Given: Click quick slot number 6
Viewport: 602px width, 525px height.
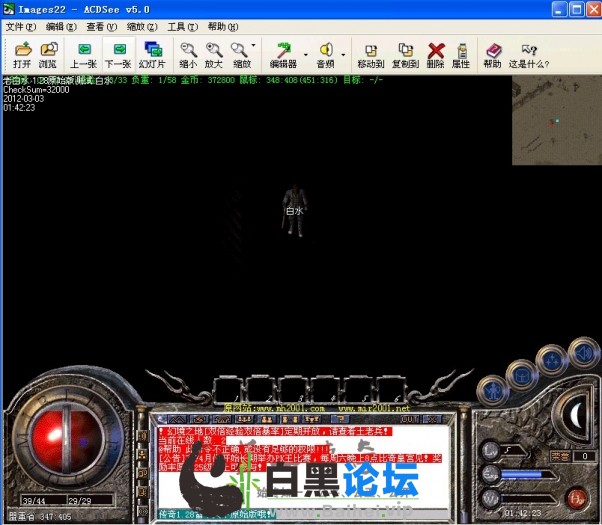Looking at the screenshot, I should click(391, 390).
